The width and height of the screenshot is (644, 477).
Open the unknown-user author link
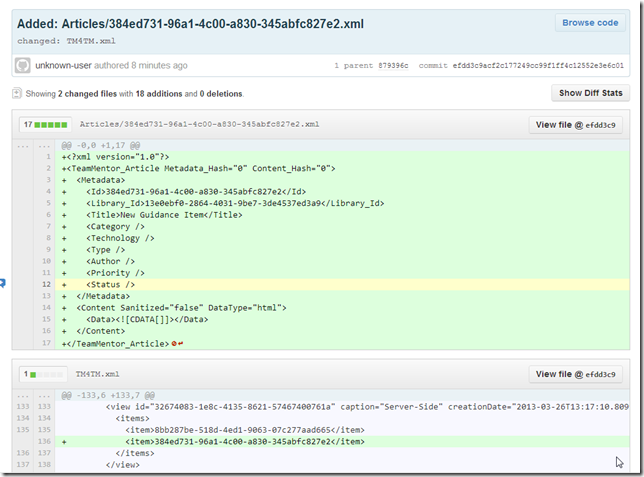[x=65, y=66]
